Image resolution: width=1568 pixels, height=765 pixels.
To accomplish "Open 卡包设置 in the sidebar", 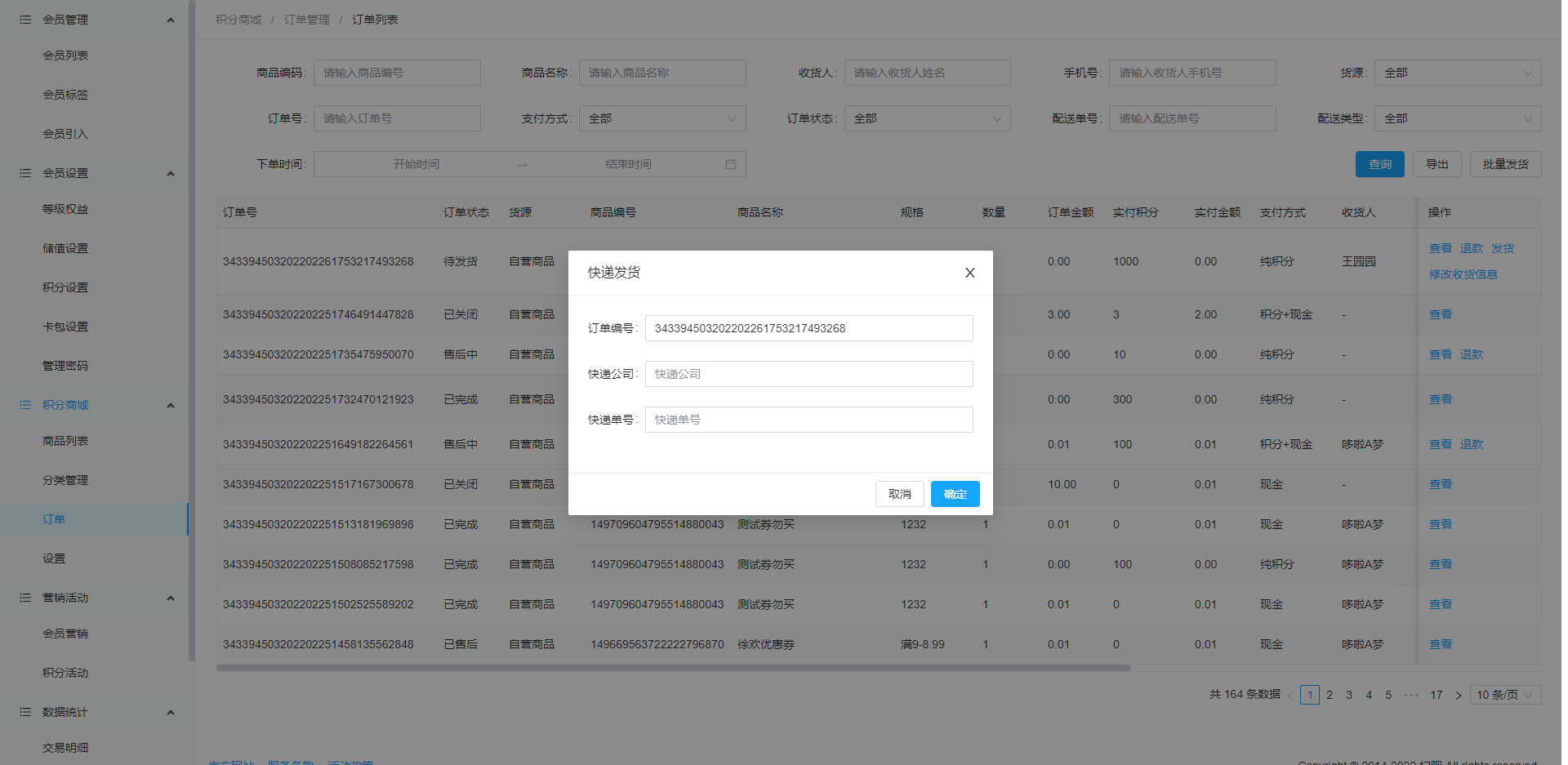I will point(65,327).
